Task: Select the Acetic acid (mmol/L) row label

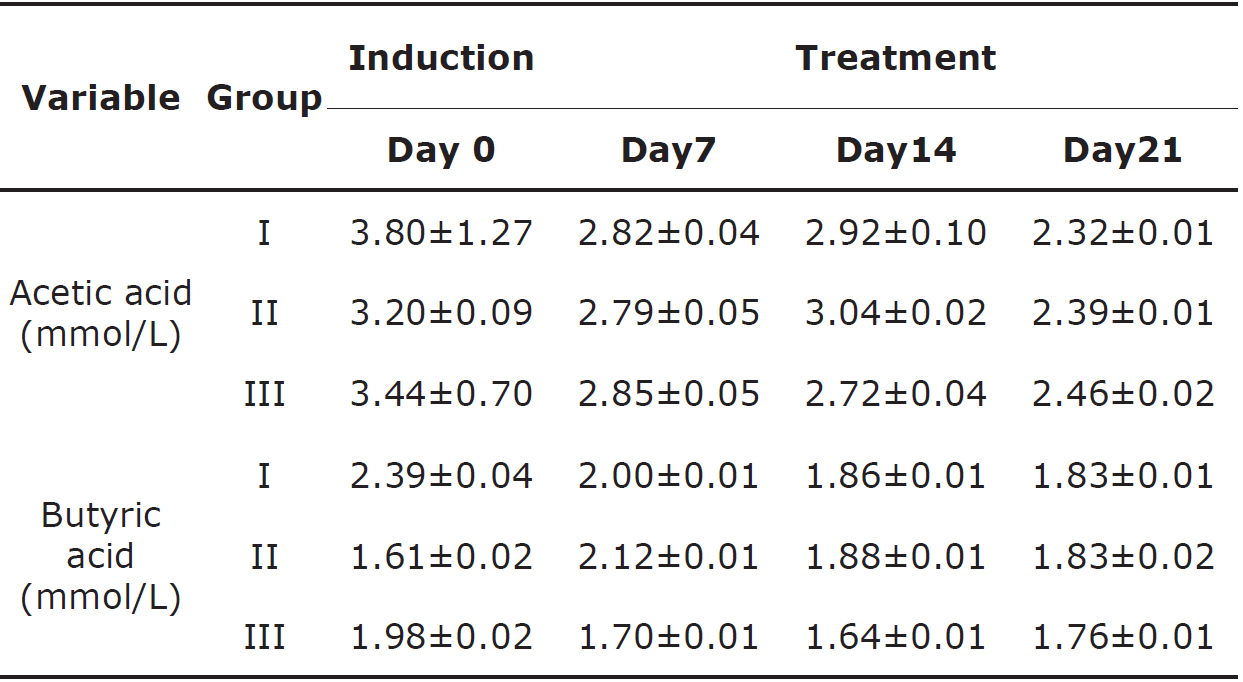Action: (x=101, y=314)
